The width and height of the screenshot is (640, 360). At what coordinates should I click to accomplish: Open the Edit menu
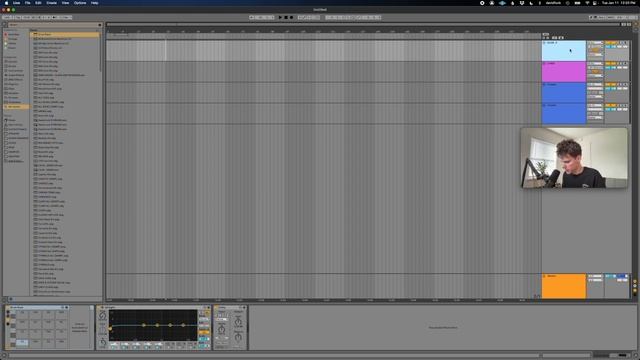38,3
